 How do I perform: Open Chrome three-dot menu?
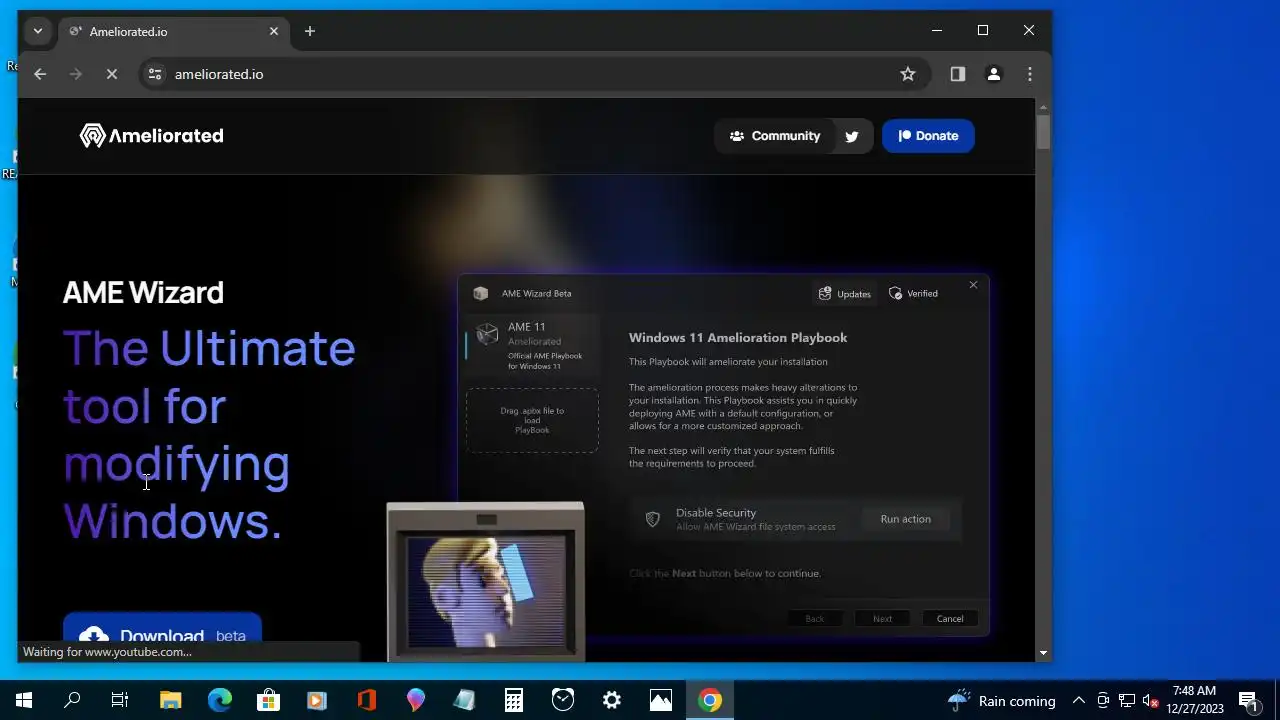coord(1030,74)
